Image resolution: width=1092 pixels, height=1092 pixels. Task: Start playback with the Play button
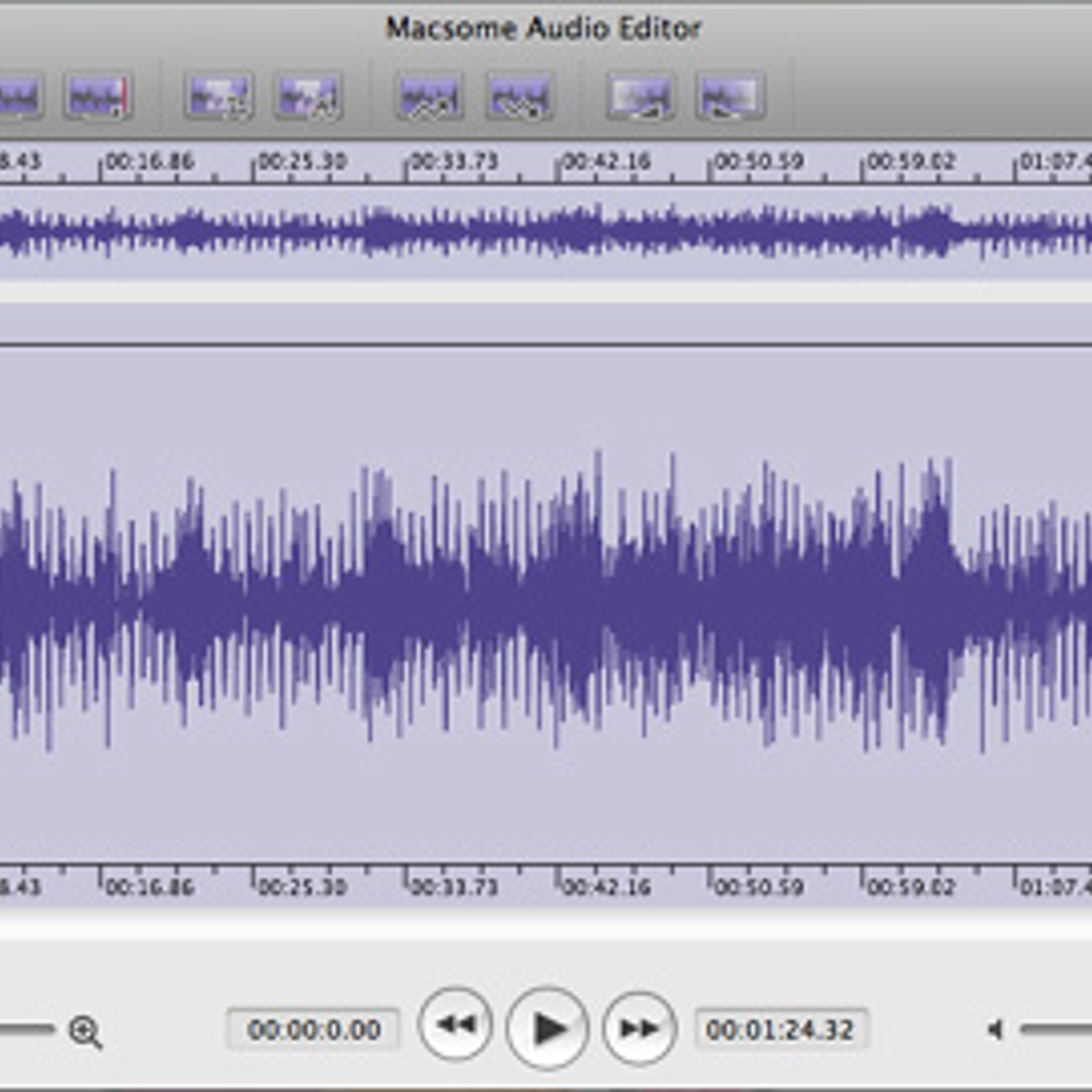tap(547, 1028)
